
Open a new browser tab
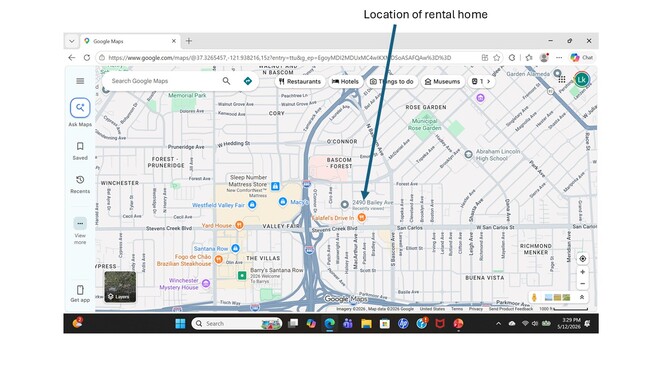click(189, 41)
